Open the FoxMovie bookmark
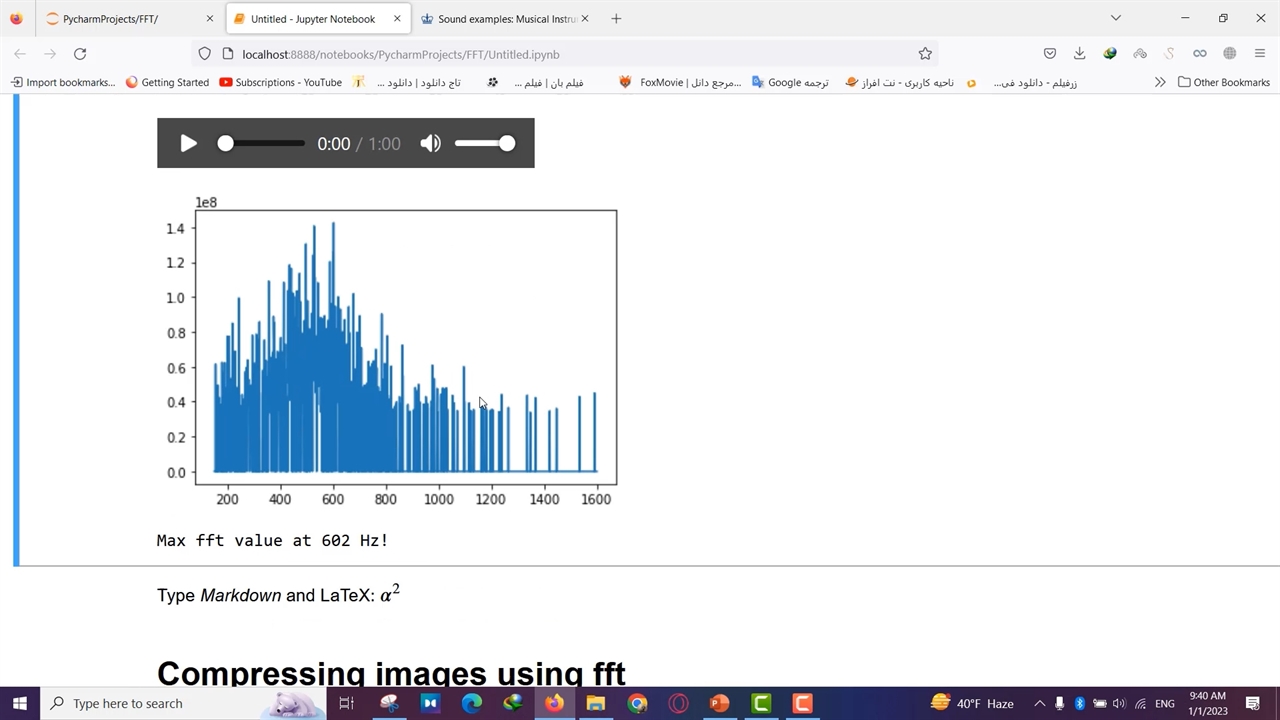This screenshot has width=1280, height=720. 680,82
